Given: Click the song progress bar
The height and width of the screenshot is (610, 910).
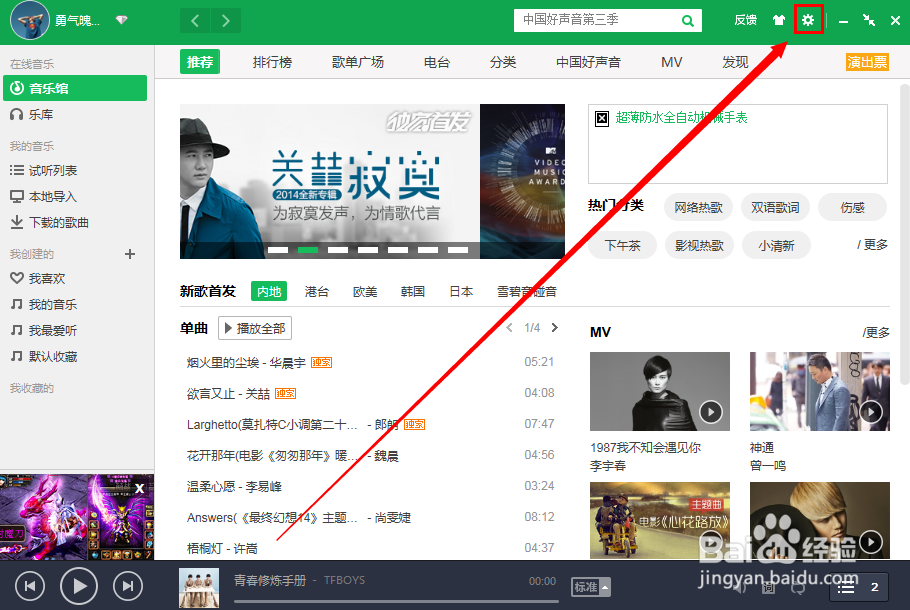Looking at the screenshot, I should (396, 602).
